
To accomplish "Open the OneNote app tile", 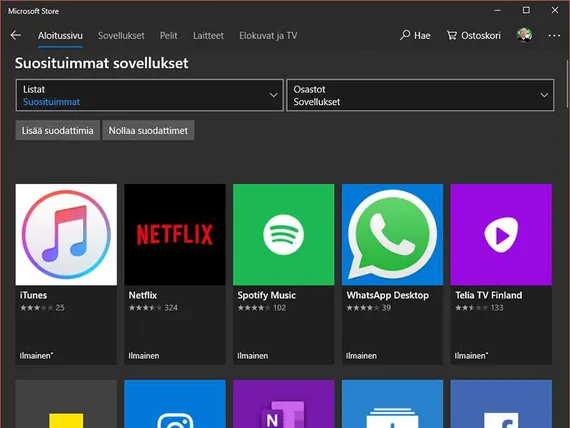I will tap(284, 404).
